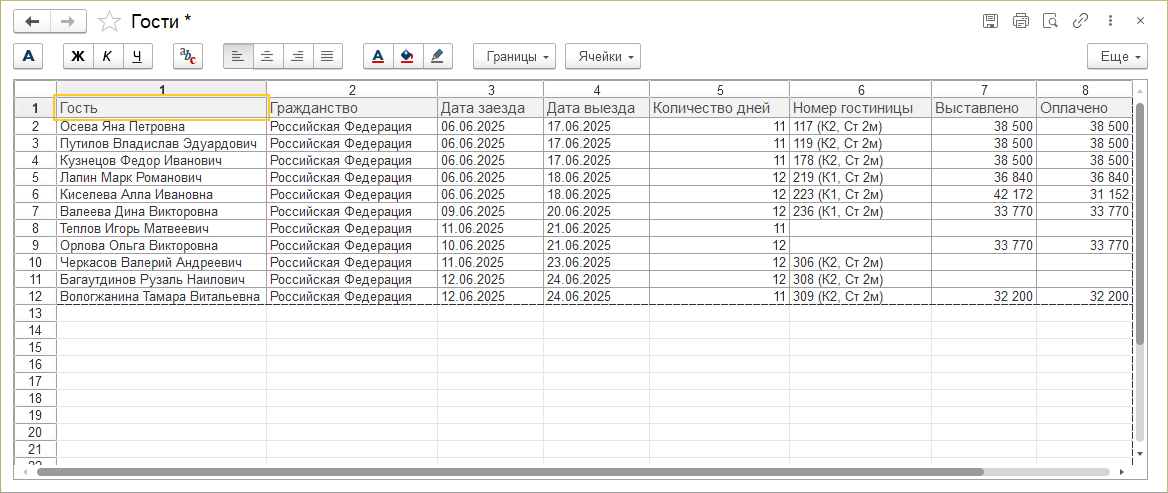Add Гости to favorites with the star
The width and height of the screenshot is (1168, 493).
pos(110,22)
